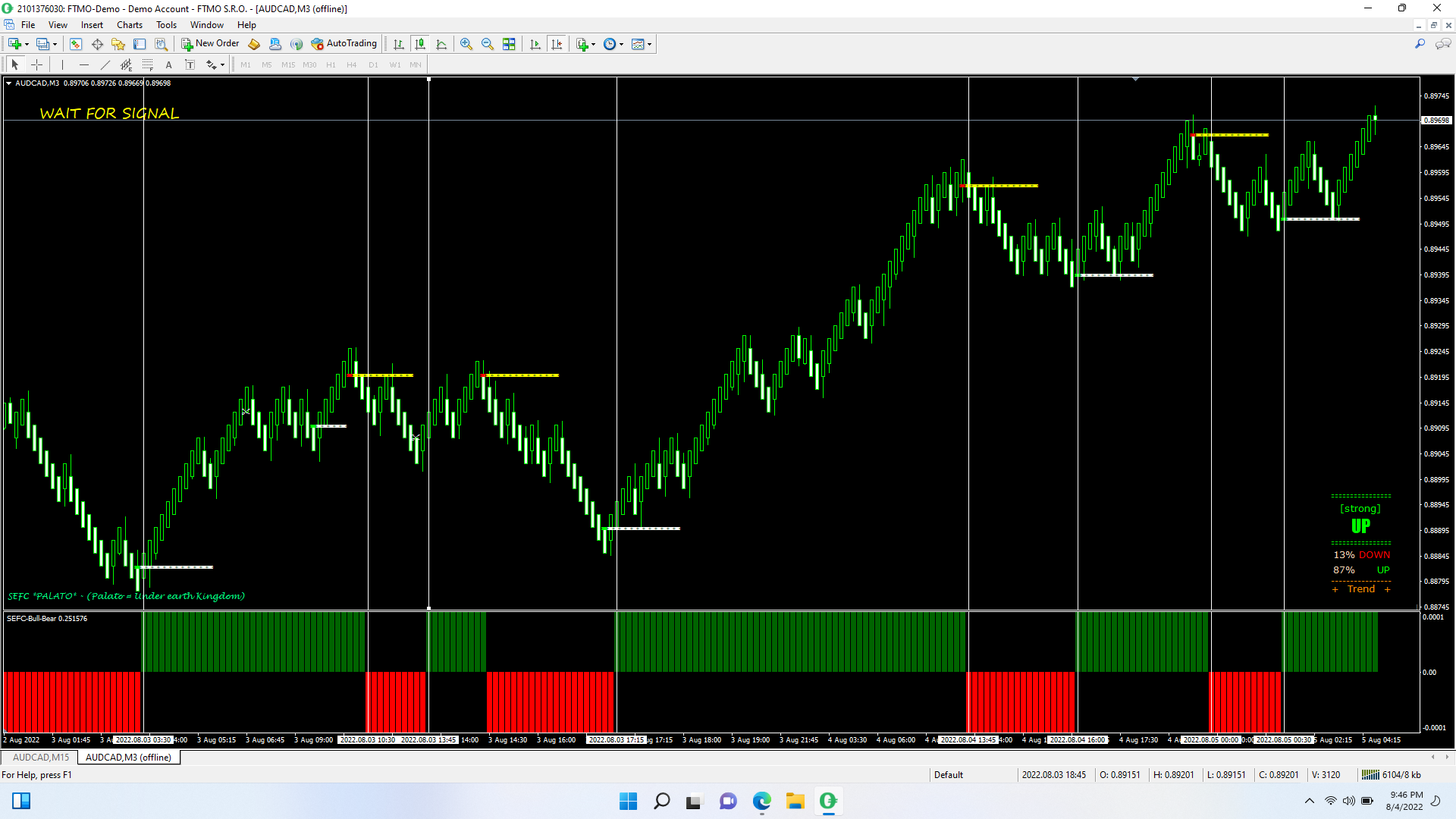Tile windows with the grid icon
Image resolution: width=1456 pixels, height=819 pixels.
pos(509,44)
